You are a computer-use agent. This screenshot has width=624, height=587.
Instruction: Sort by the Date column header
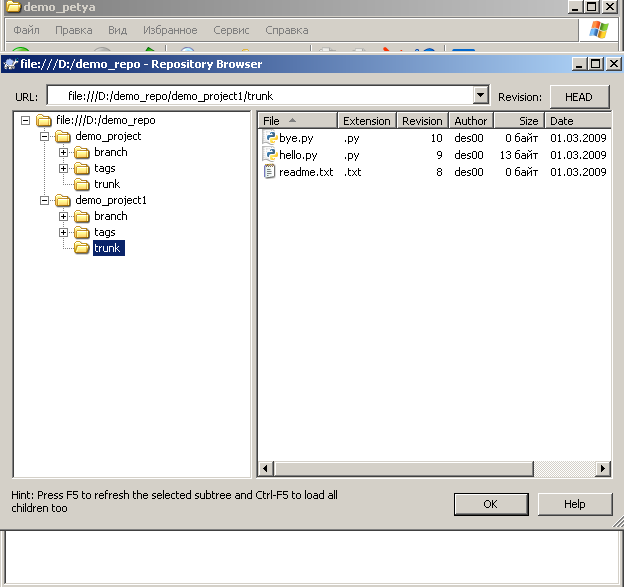(x=578, y=121)
